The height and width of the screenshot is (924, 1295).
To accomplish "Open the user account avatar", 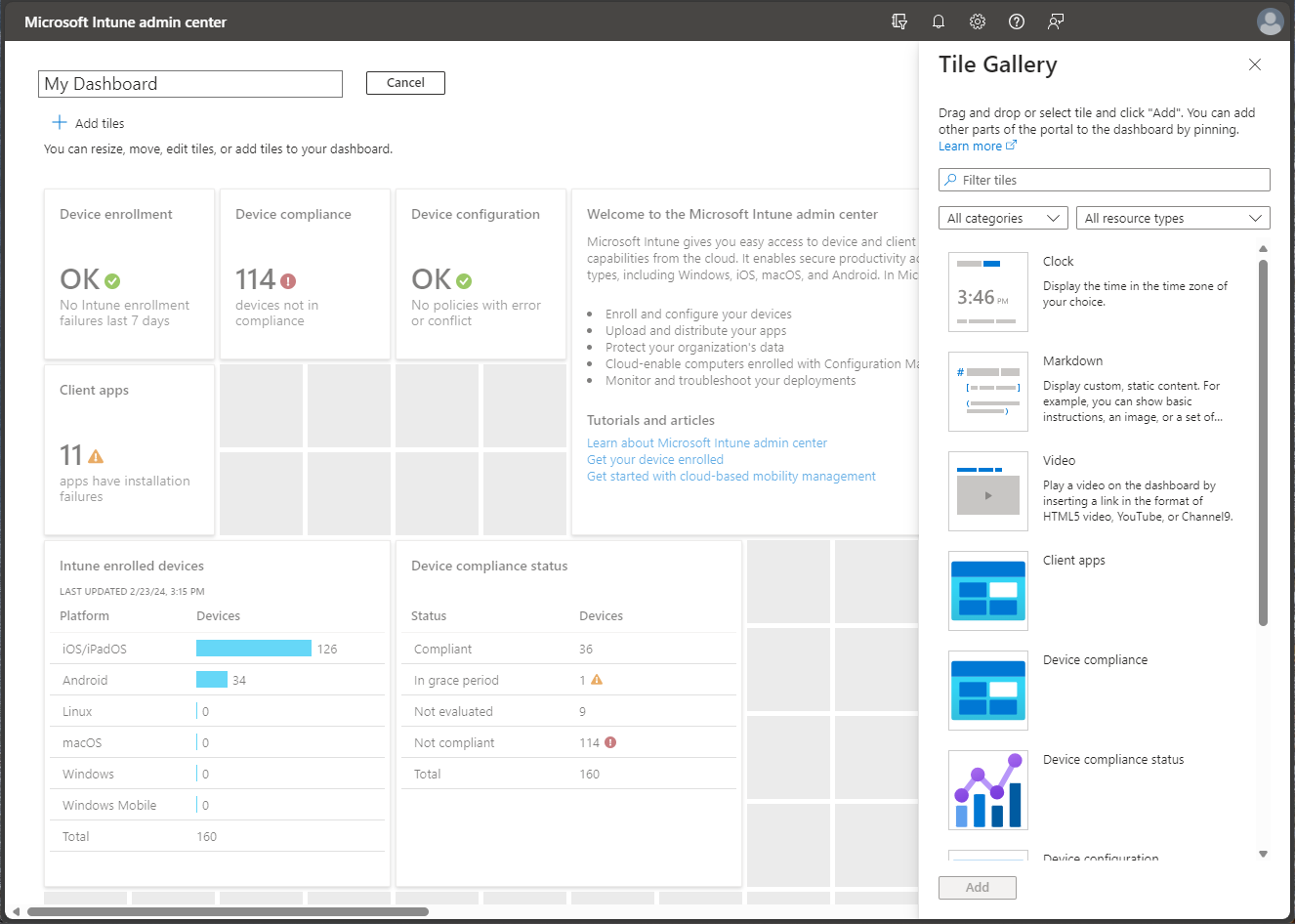I will pyautogui.click(x=1271, y=21).
